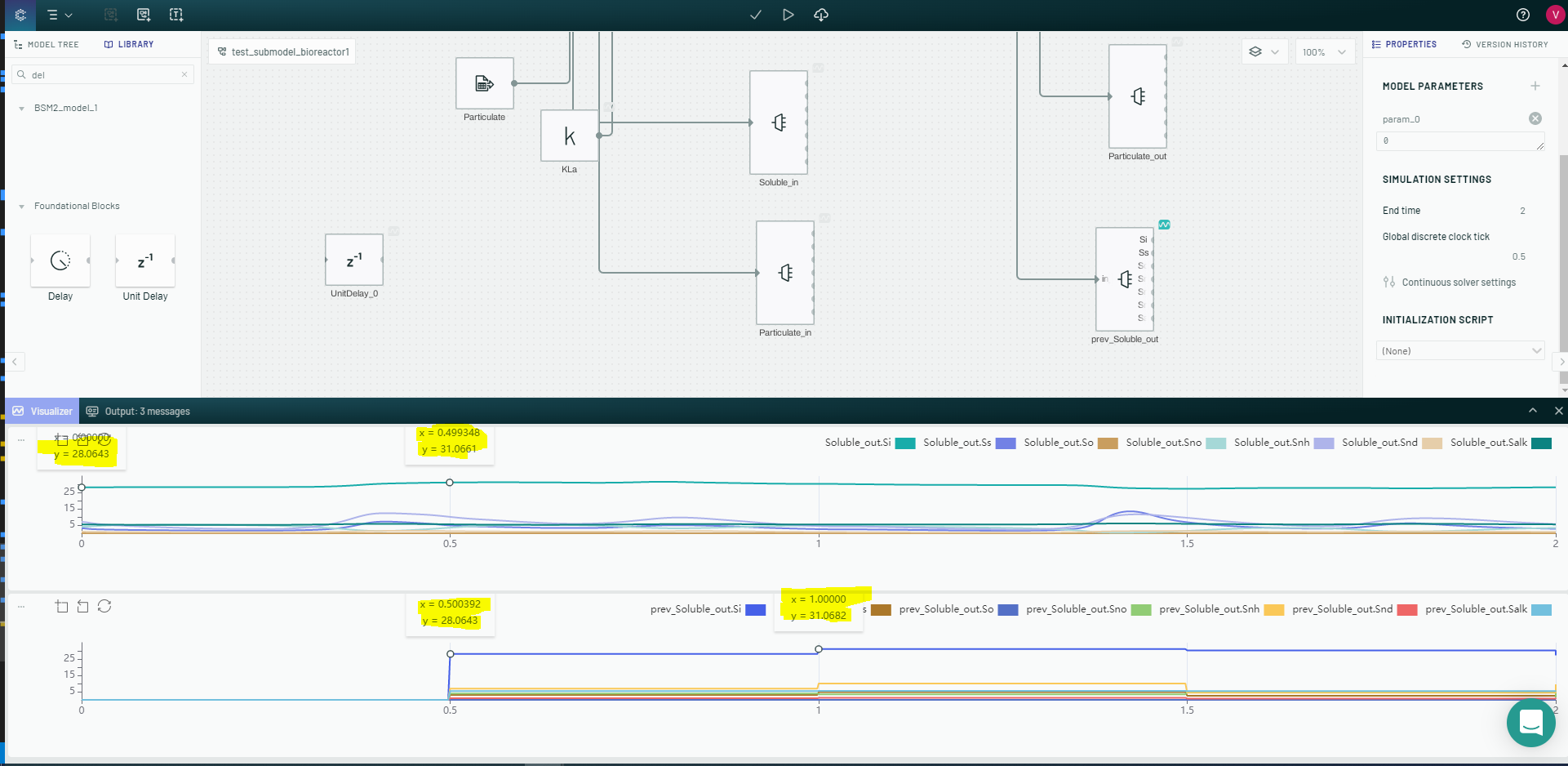Viewport: 1568px width, 766px height.
Task: Switch to the Model Tree tab
Action: click(x=47, y=45)
